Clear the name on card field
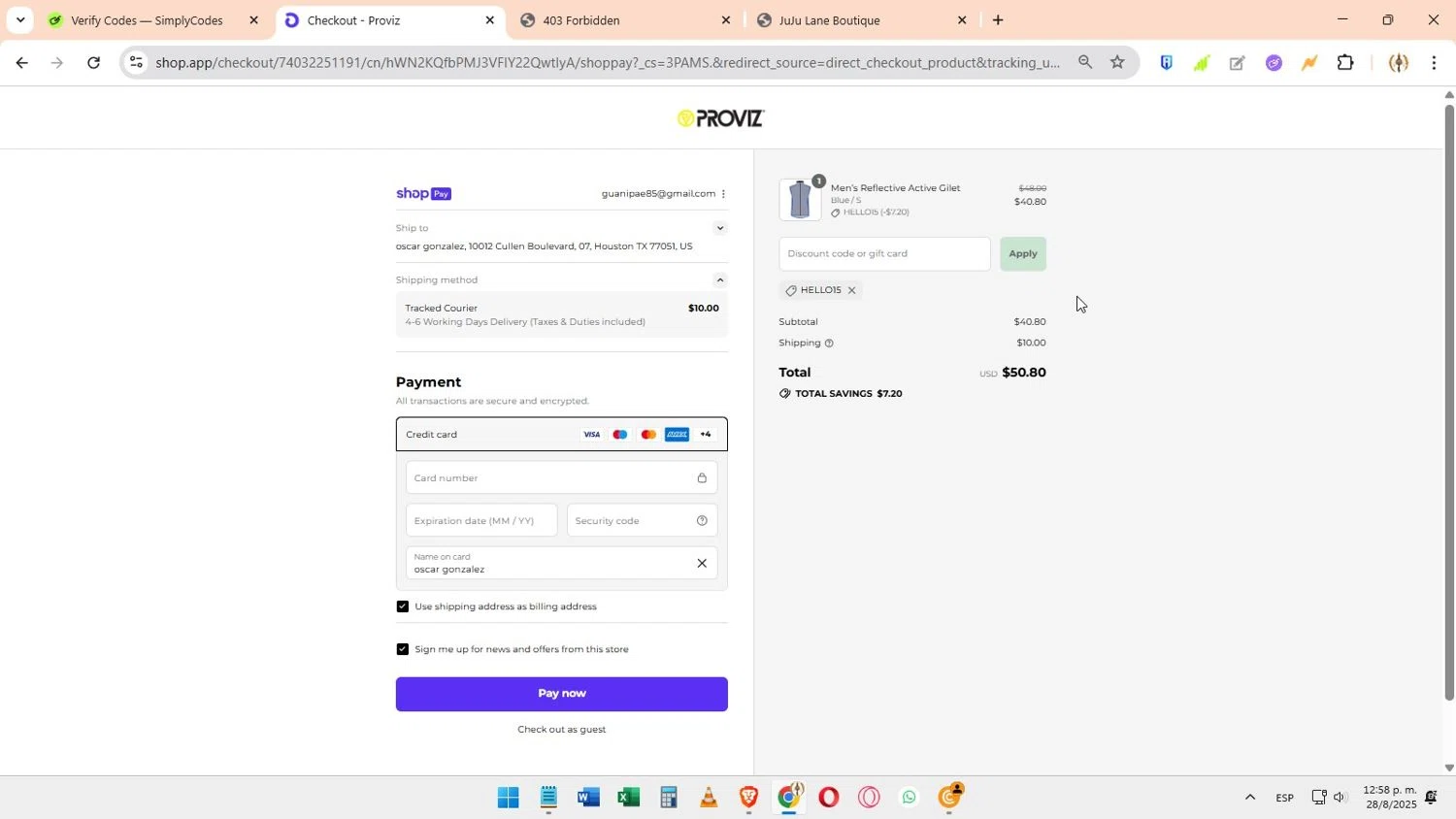The width and height of the screenshot is (1456, 819). click(702, 563)
